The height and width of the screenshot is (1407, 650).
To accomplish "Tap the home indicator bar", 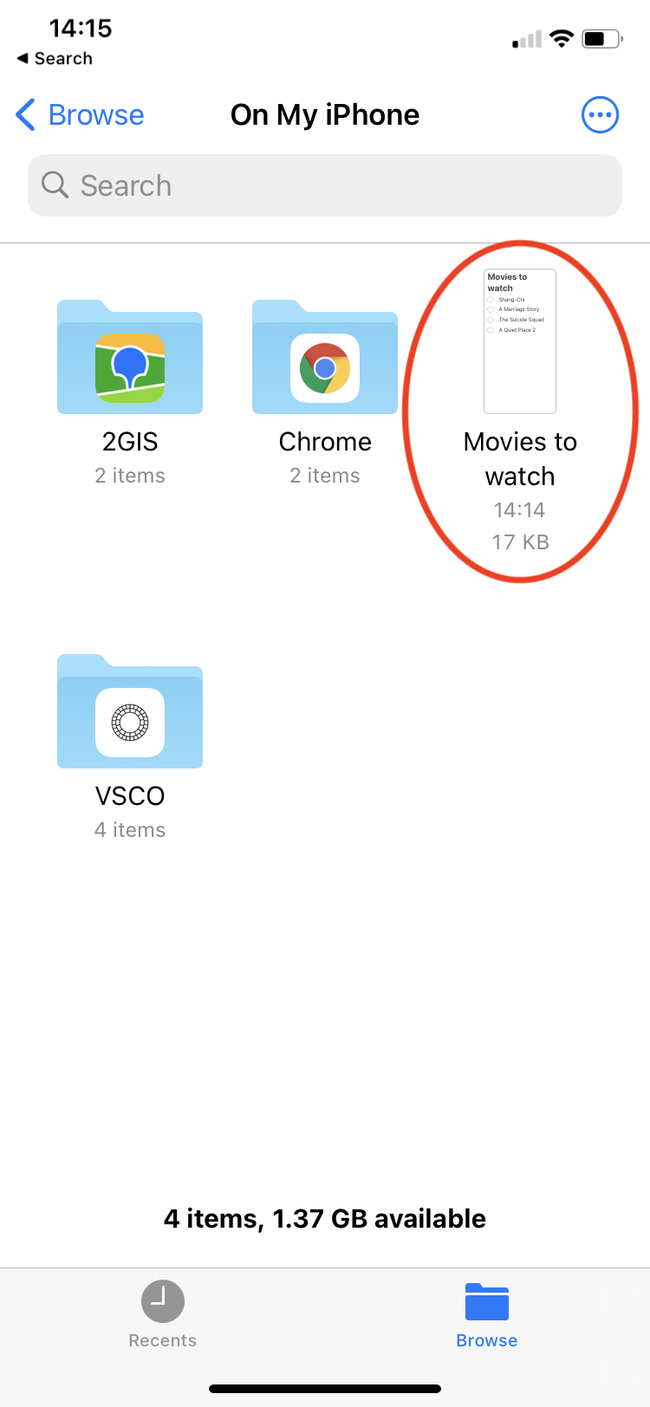I will 325,1389.
